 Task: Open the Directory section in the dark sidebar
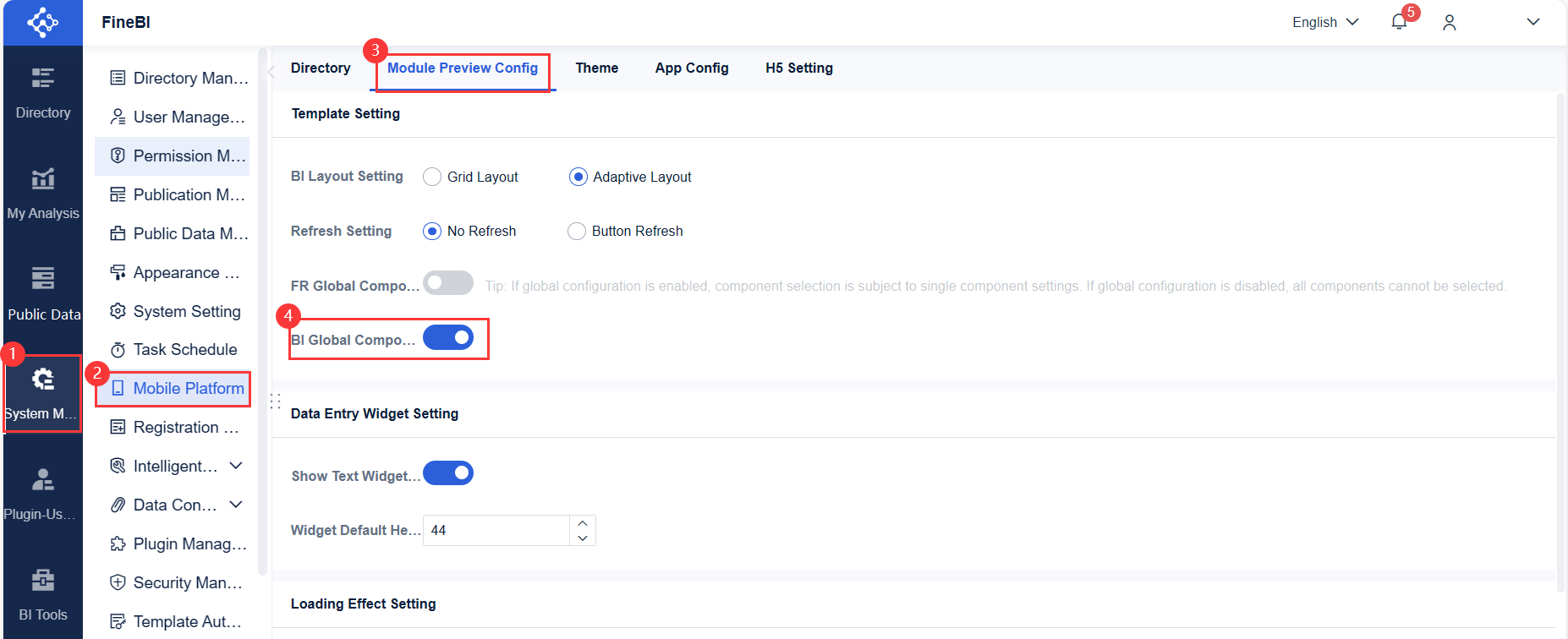point(43,94)
